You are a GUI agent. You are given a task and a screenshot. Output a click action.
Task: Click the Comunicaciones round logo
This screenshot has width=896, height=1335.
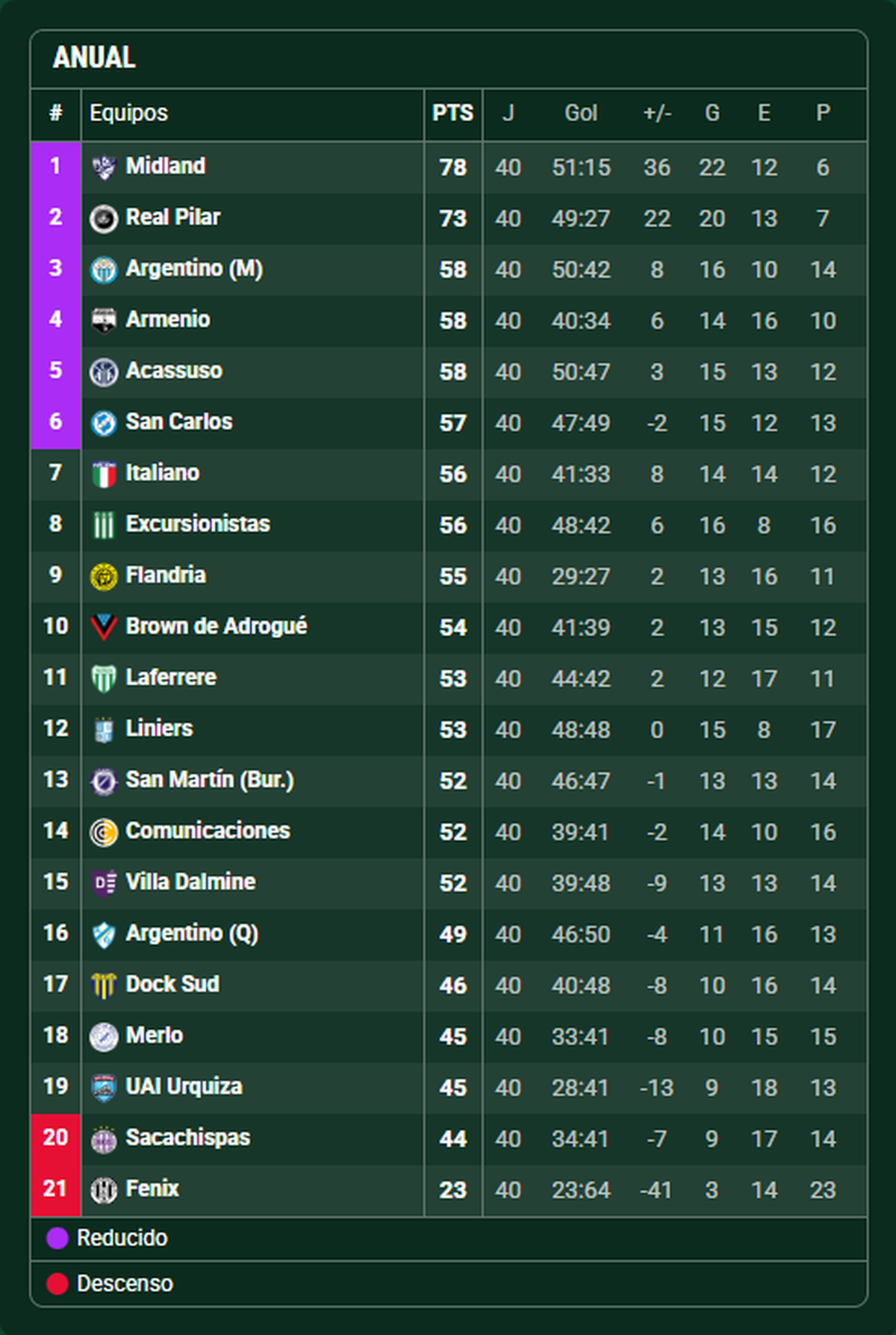point(104,831)
